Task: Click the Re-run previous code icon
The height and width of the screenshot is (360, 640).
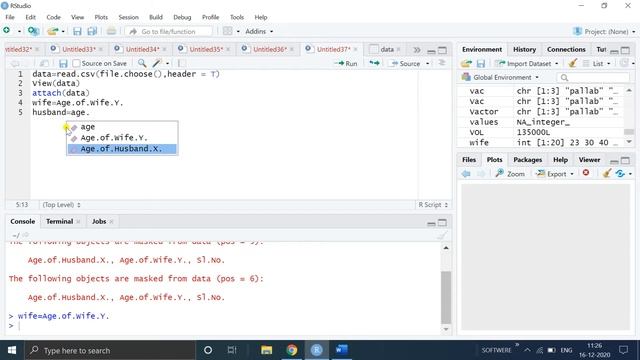Action: (374, 63)
